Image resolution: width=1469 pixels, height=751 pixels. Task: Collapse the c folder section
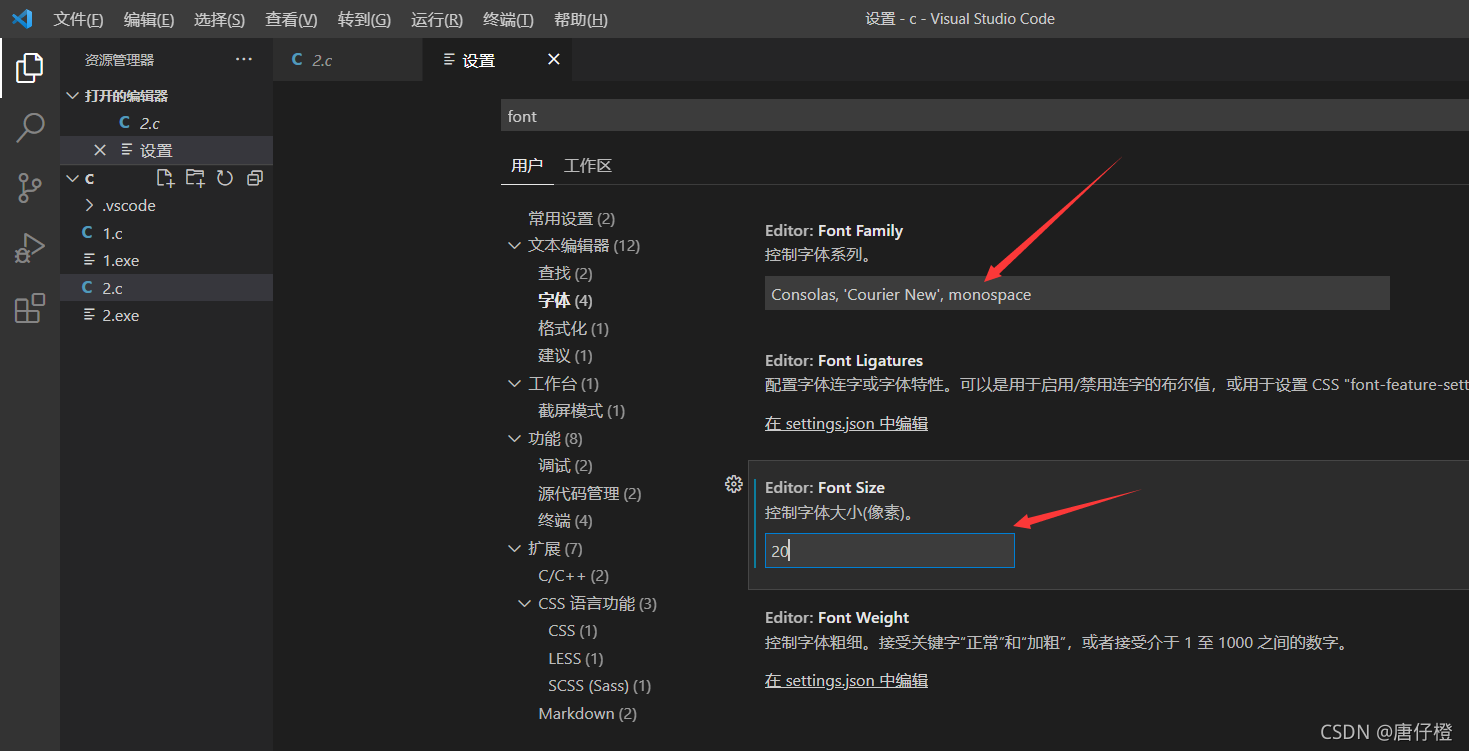[x=71, y=178]
